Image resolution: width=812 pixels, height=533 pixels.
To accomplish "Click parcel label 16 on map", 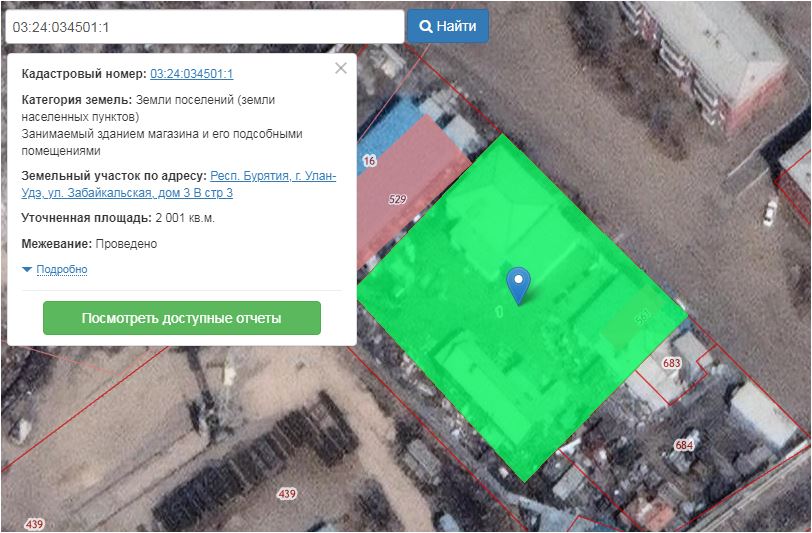I will [369, 161].
